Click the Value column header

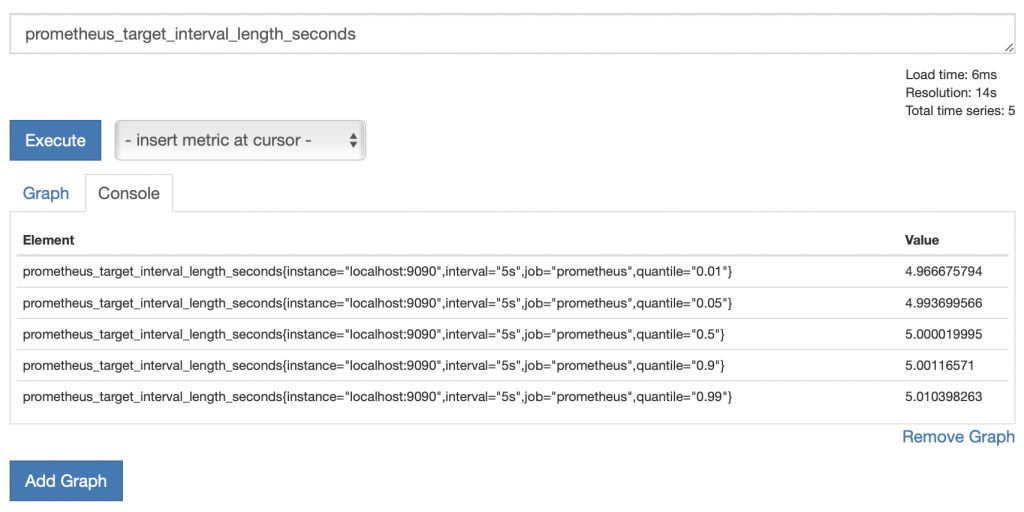[x=922, y=240]
